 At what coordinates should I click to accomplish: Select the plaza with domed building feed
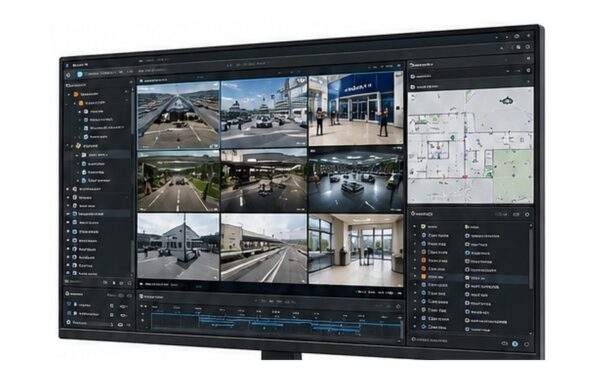click(264, 113)
